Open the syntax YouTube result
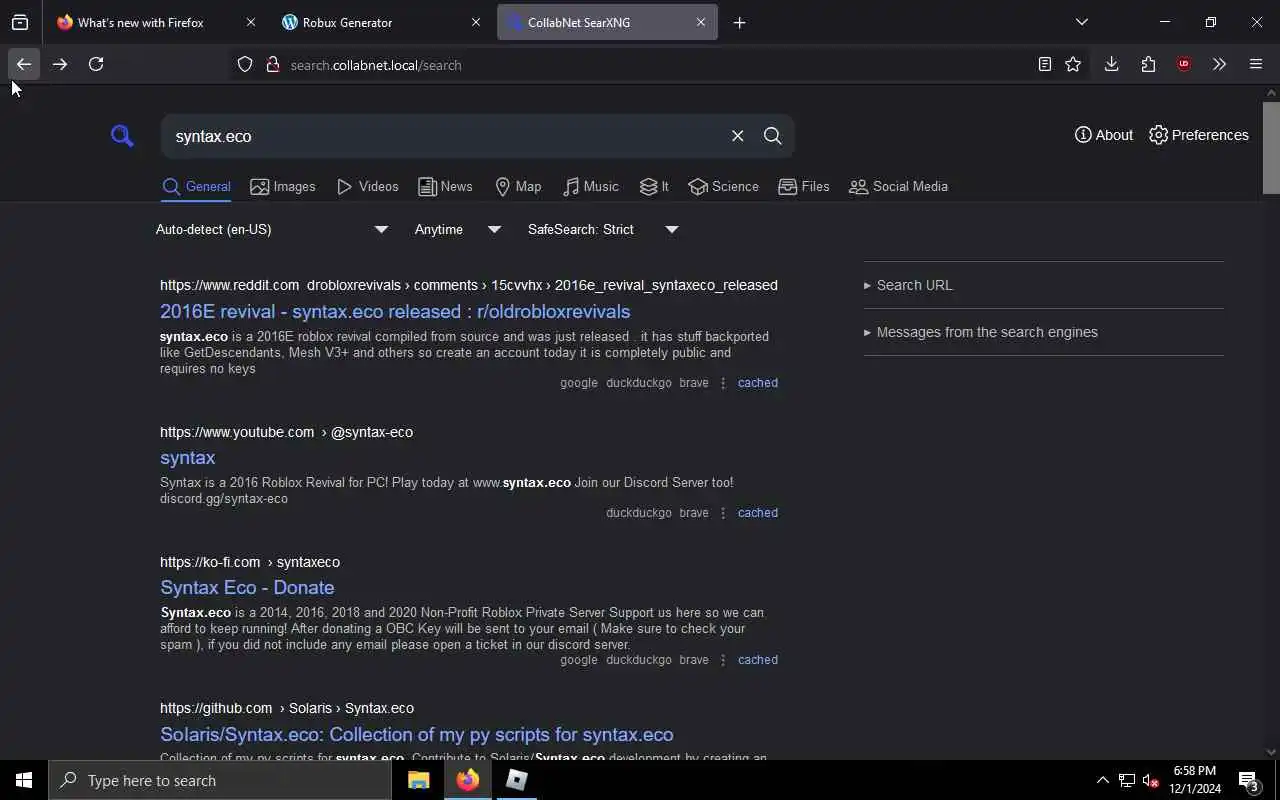Screen dimensions: 1280x800 (x=187, y=457)
